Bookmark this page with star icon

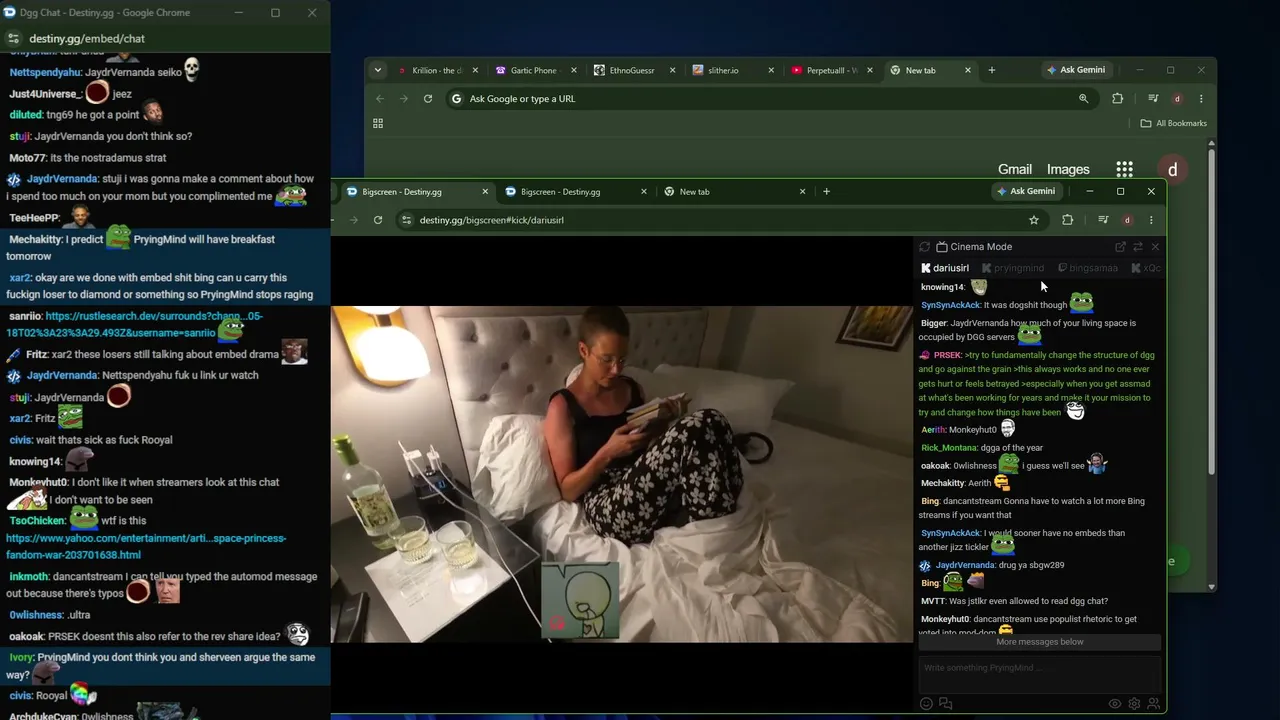pos(1034,220)
